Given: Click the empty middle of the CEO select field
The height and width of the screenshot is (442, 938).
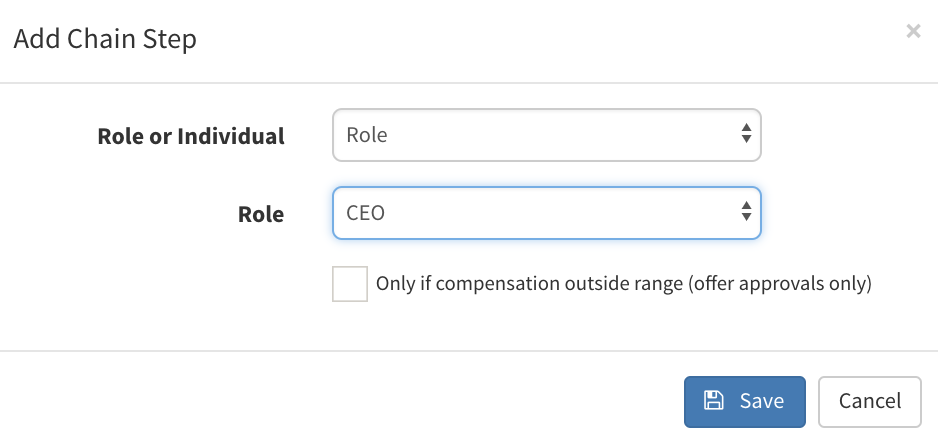Looking at the screenshot, I should pos(560,213).
